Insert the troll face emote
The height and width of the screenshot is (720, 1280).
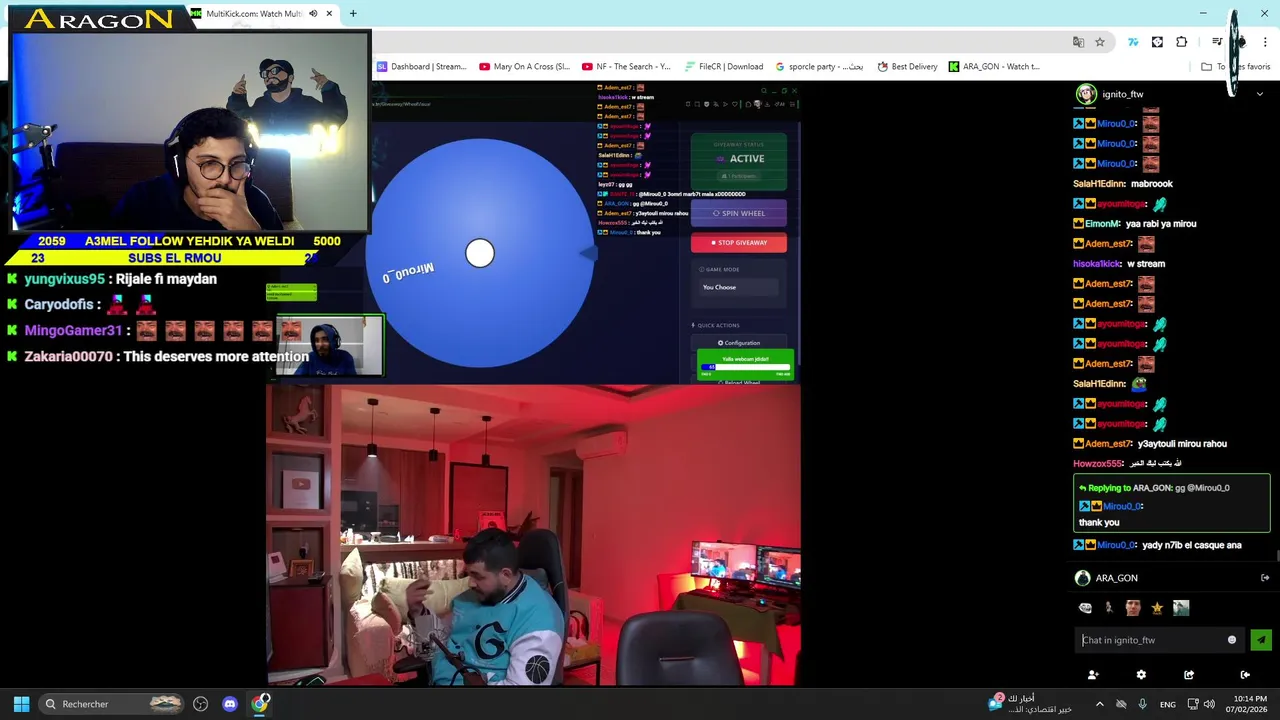click(x=1086, y=608)
